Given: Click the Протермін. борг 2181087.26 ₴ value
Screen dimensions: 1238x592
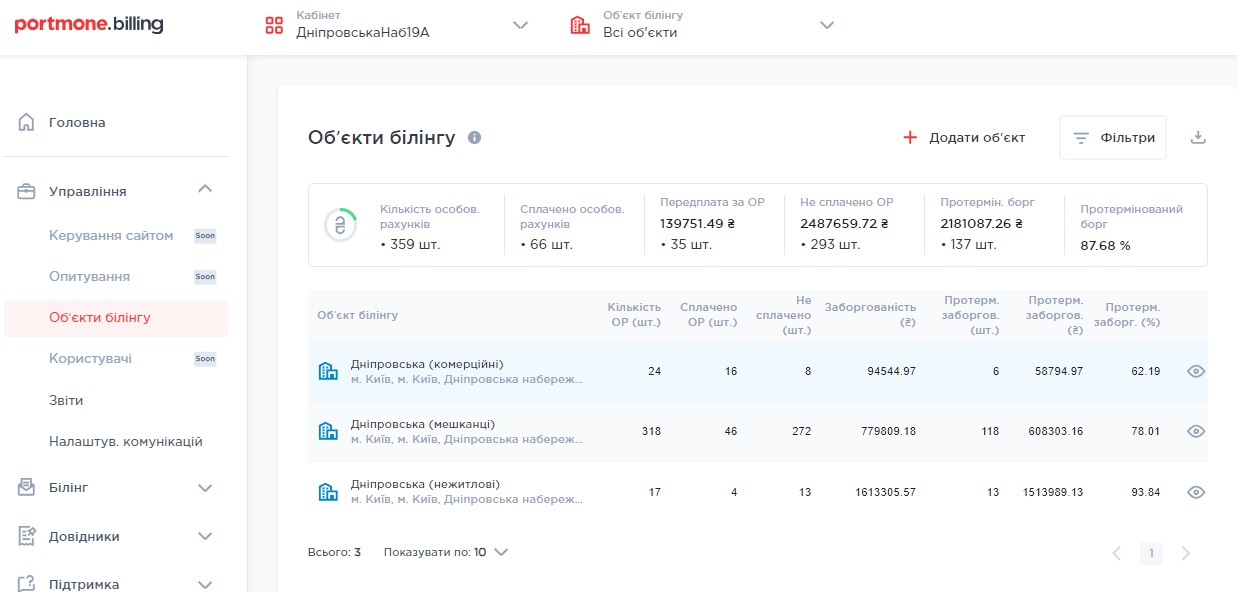Looking at the screenshot, I should tap(982, 224).
